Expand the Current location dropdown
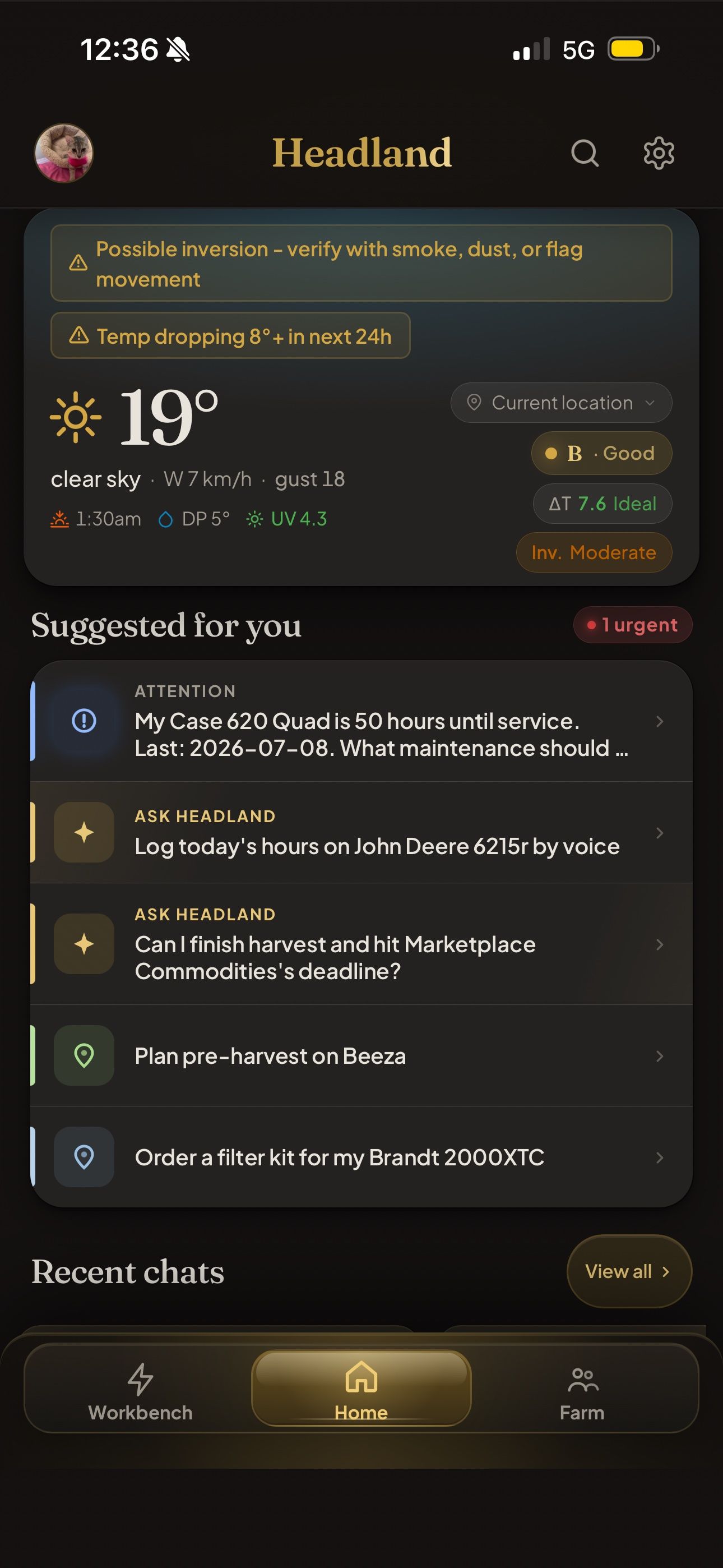Image resolution: width=723 pixels, height=1568 pixels. [561, 402]
